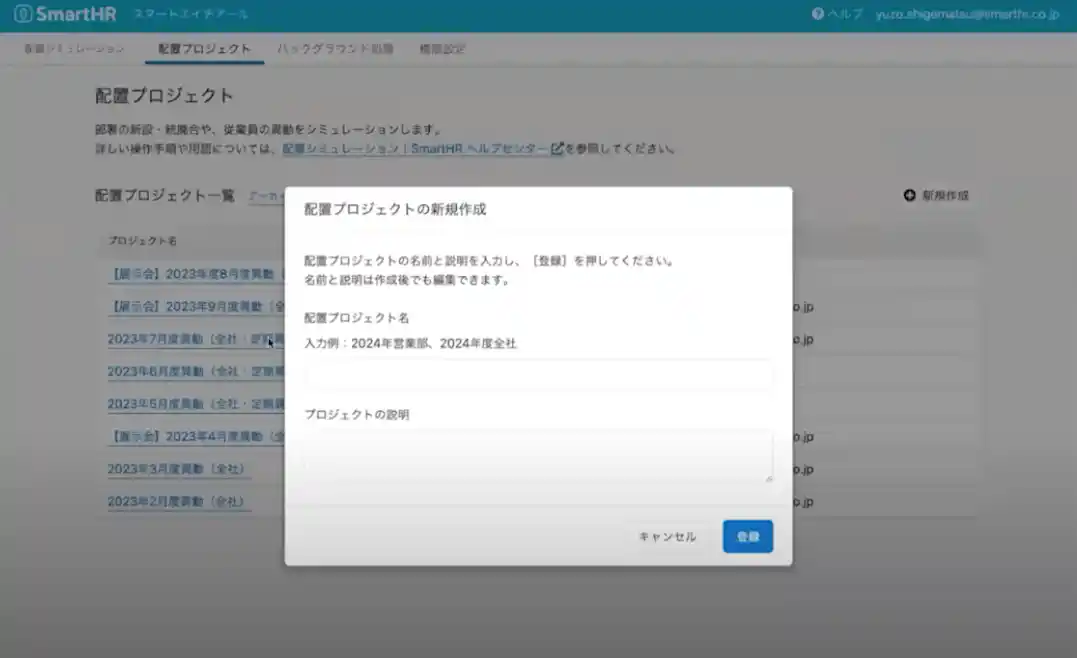Grab the resize handle of the description textarea
Viewport: 1077px width, 658px height.
coord(768,478)
